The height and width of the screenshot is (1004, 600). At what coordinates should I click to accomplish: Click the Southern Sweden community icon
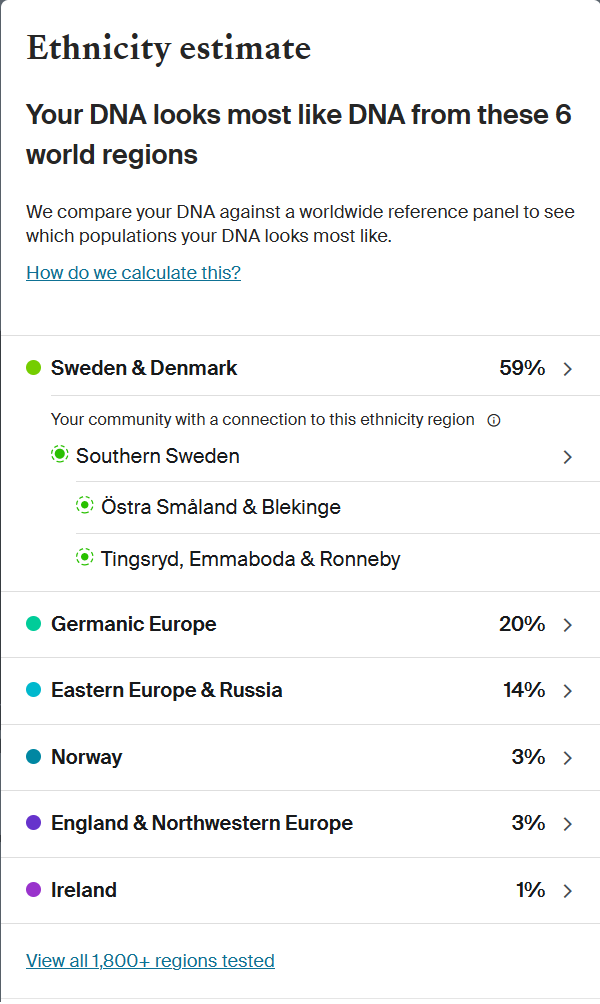60,455
